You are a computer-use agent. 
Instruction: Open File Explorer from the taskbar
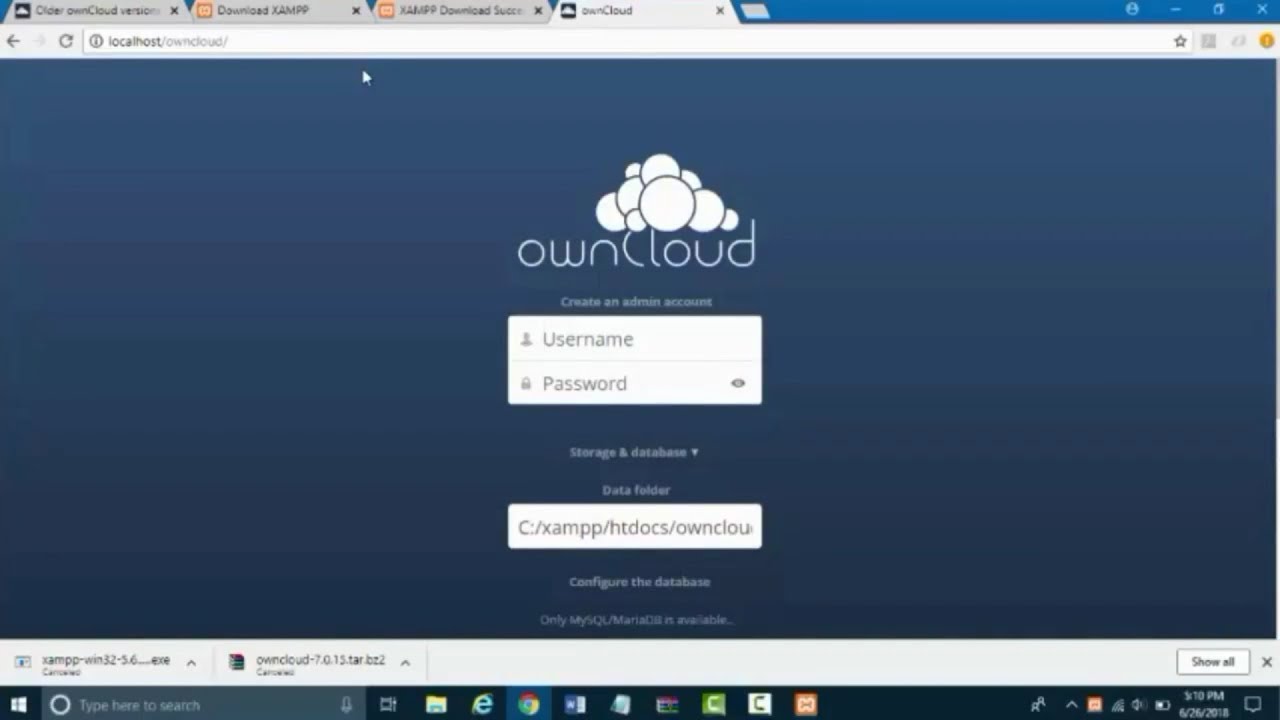436,705
